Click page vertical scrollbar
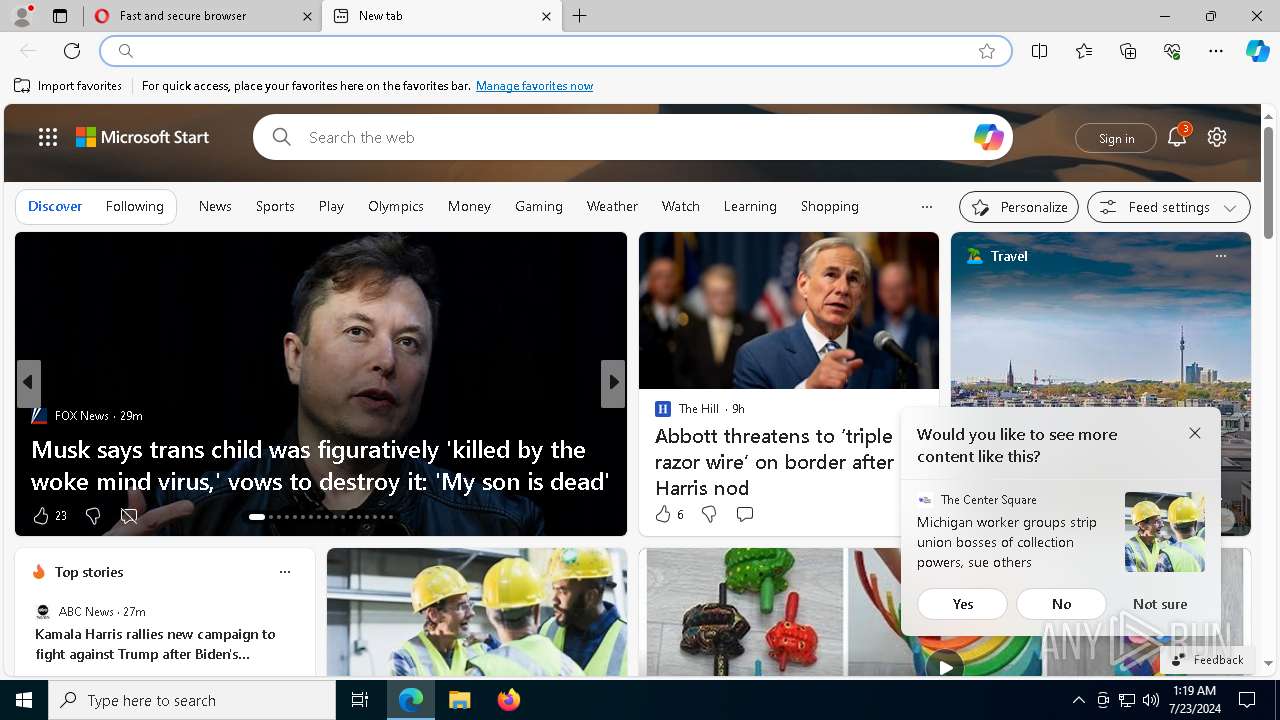Screen dimensions: 1280x720 (x=1268, y=182)
